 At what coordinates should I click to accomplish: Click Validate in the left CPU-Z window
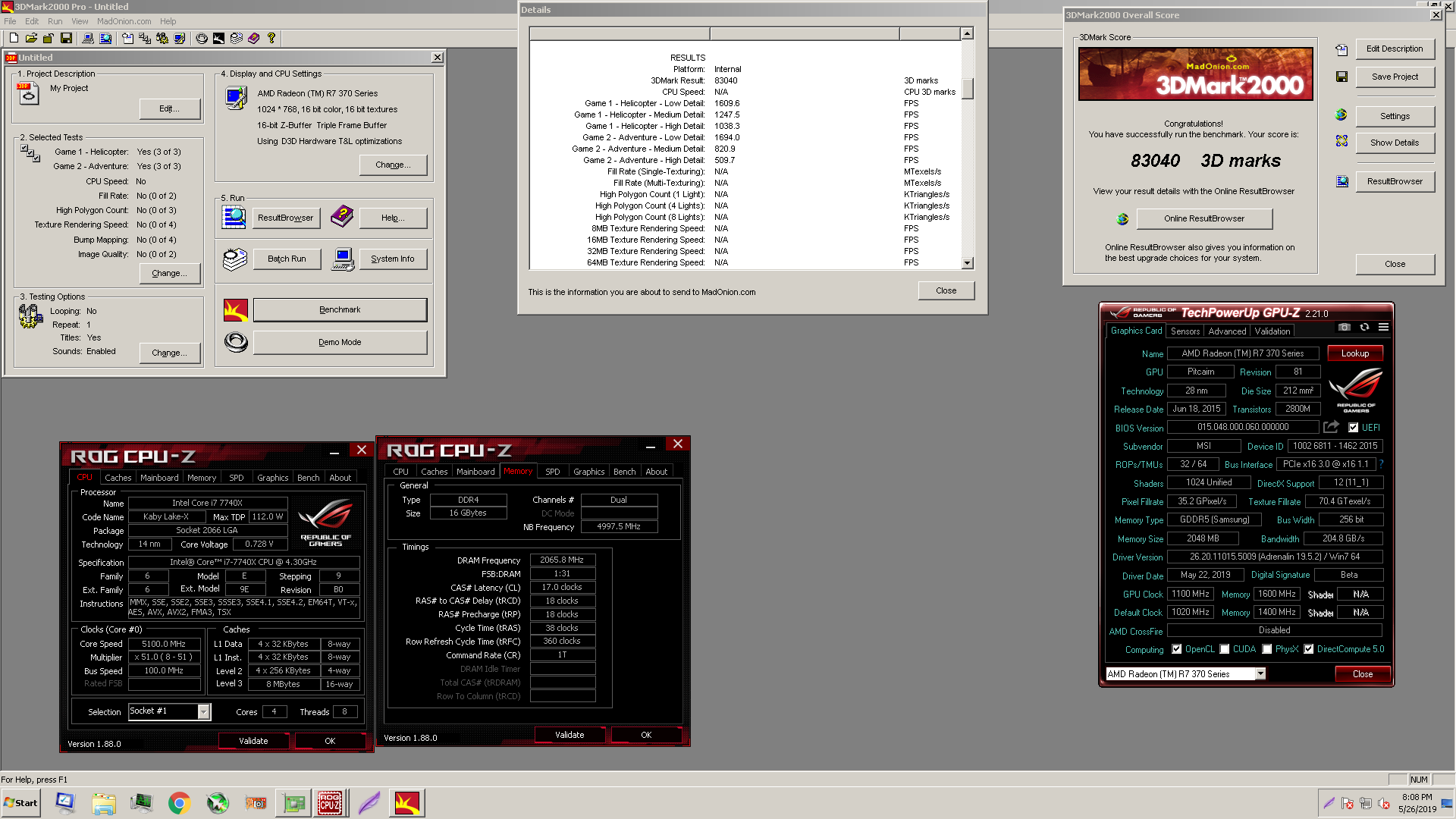tap(253, 741)
